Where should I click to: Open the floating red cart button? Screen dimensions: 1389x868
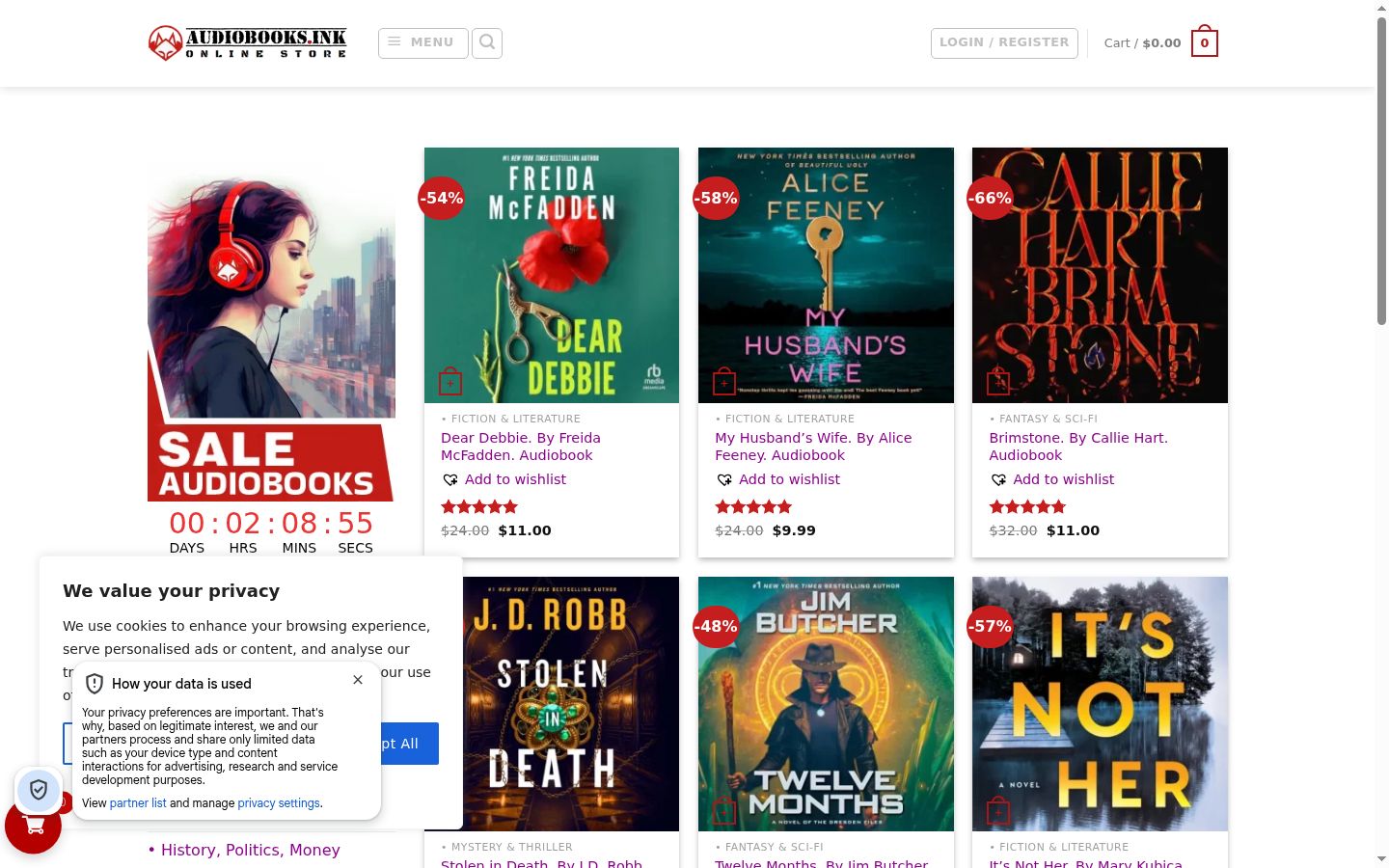[x=33, y=826]
